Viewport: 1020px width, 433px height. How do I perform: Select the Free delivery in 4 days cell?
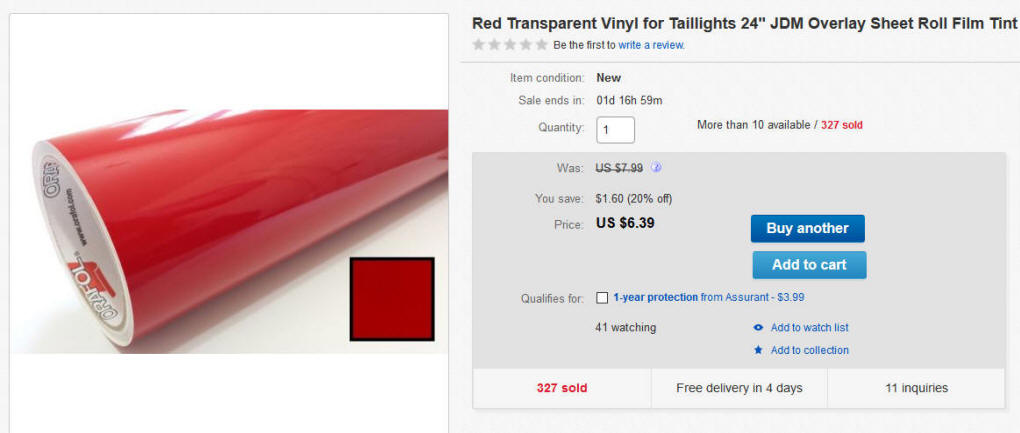click(x=739, y=388)
